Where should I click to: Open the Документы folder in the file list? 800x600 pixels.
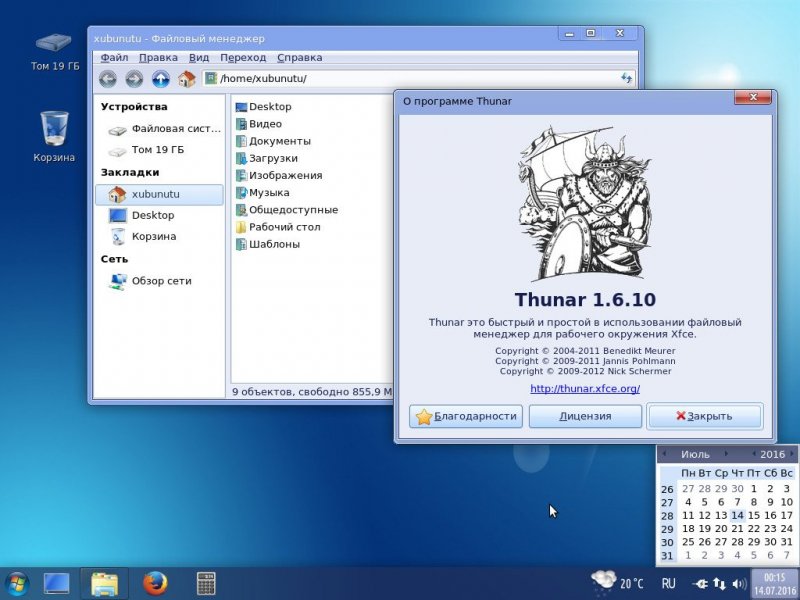273,141
